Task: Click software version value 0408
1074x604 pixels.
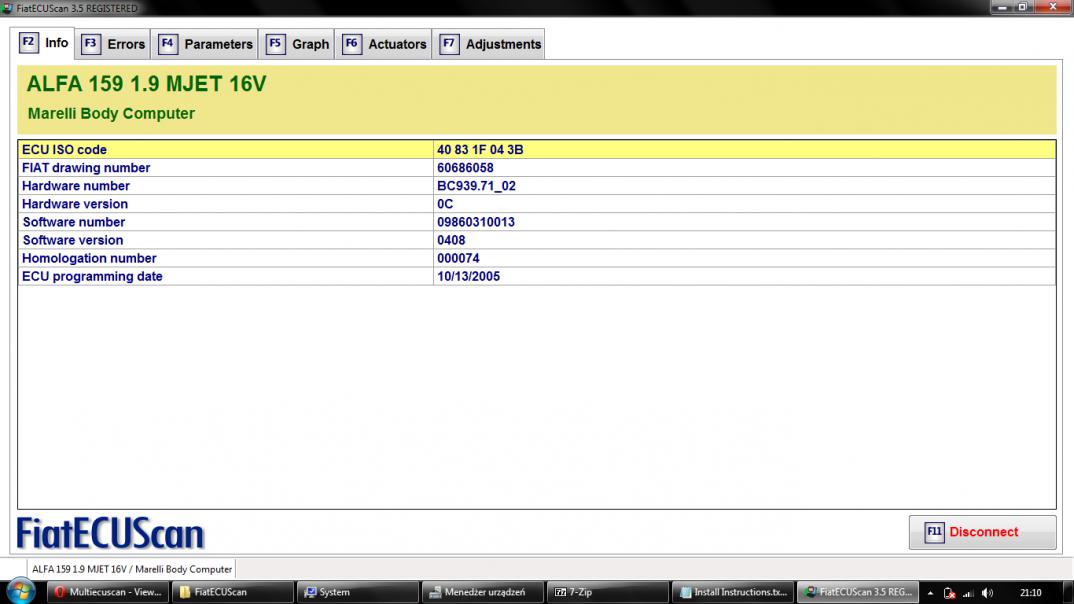Action: (451, 240)
